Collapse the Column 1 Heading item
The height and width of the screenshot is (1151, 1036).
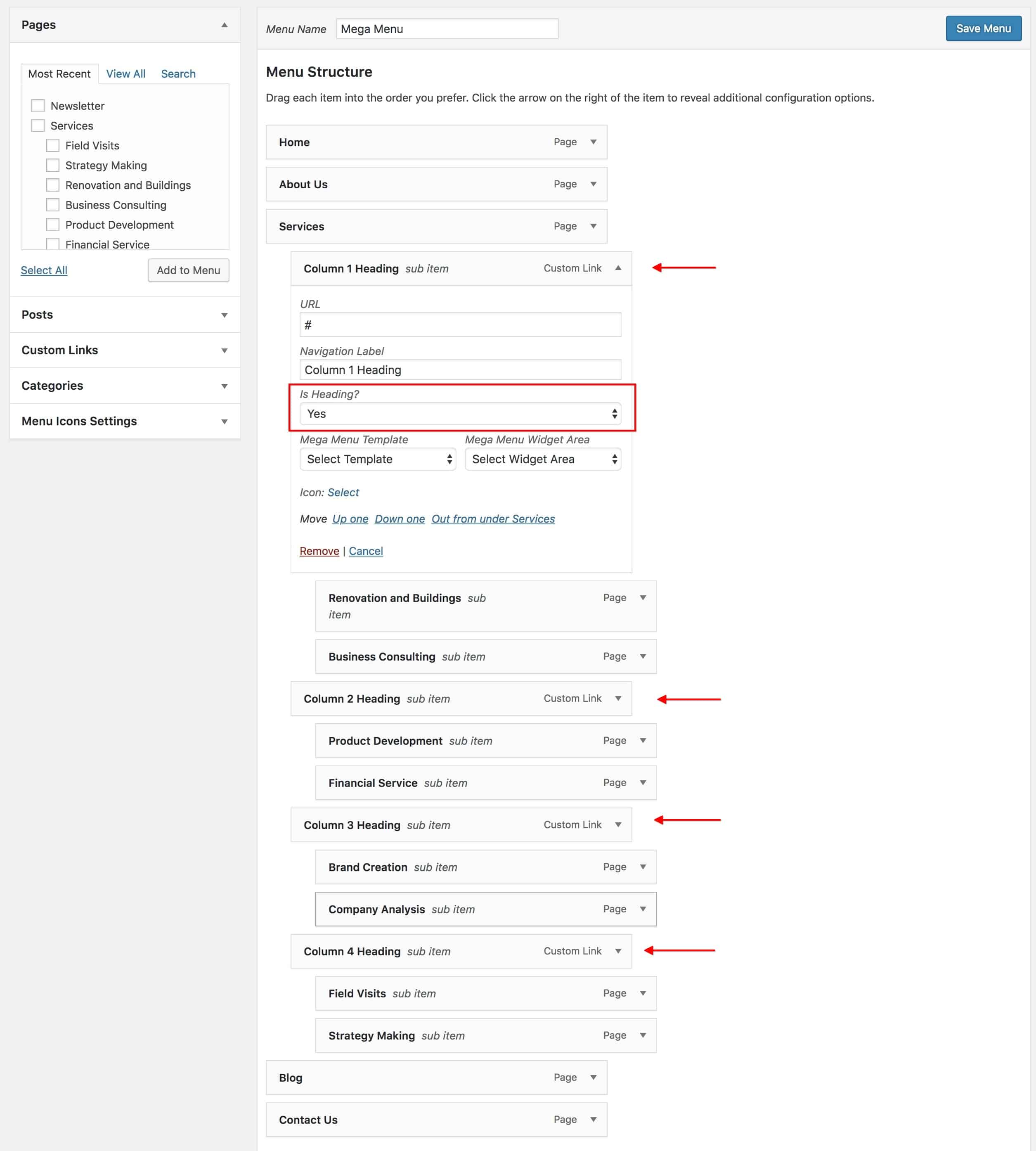click(618, 268)
